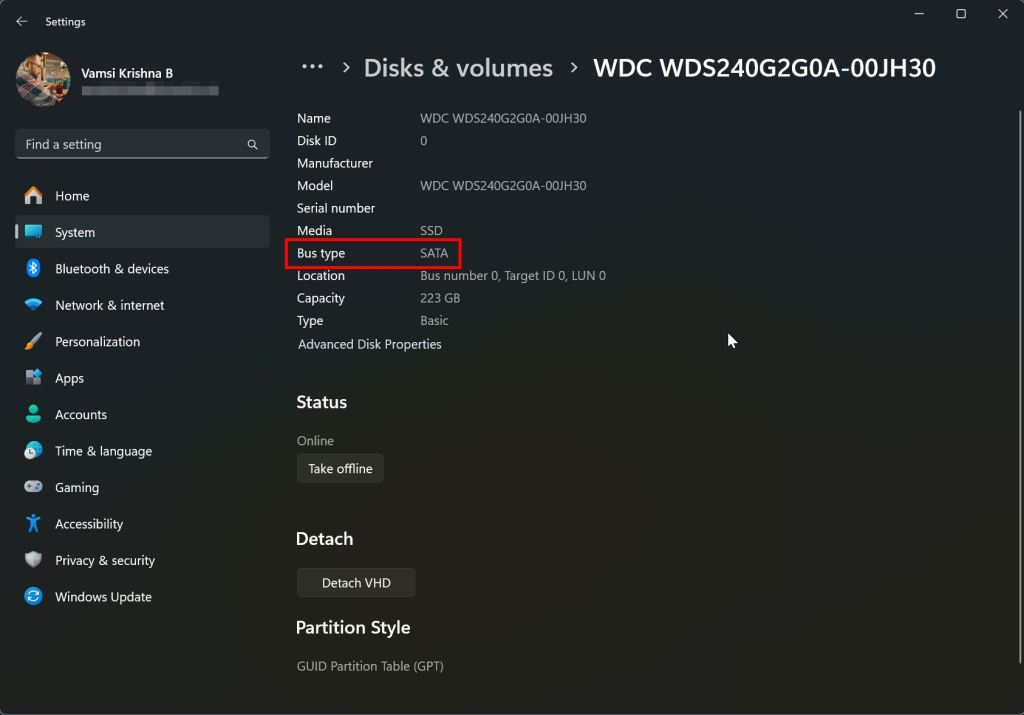The height and width of the screenshot is (715, 1024).
Task: Click the SSD media value
Action: (x=431, y=230)
